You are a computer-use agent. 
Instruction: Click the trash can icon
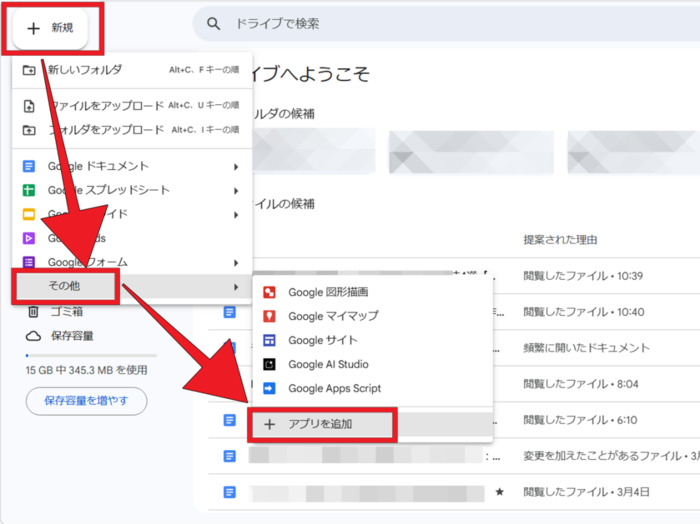tap(33, 312)
